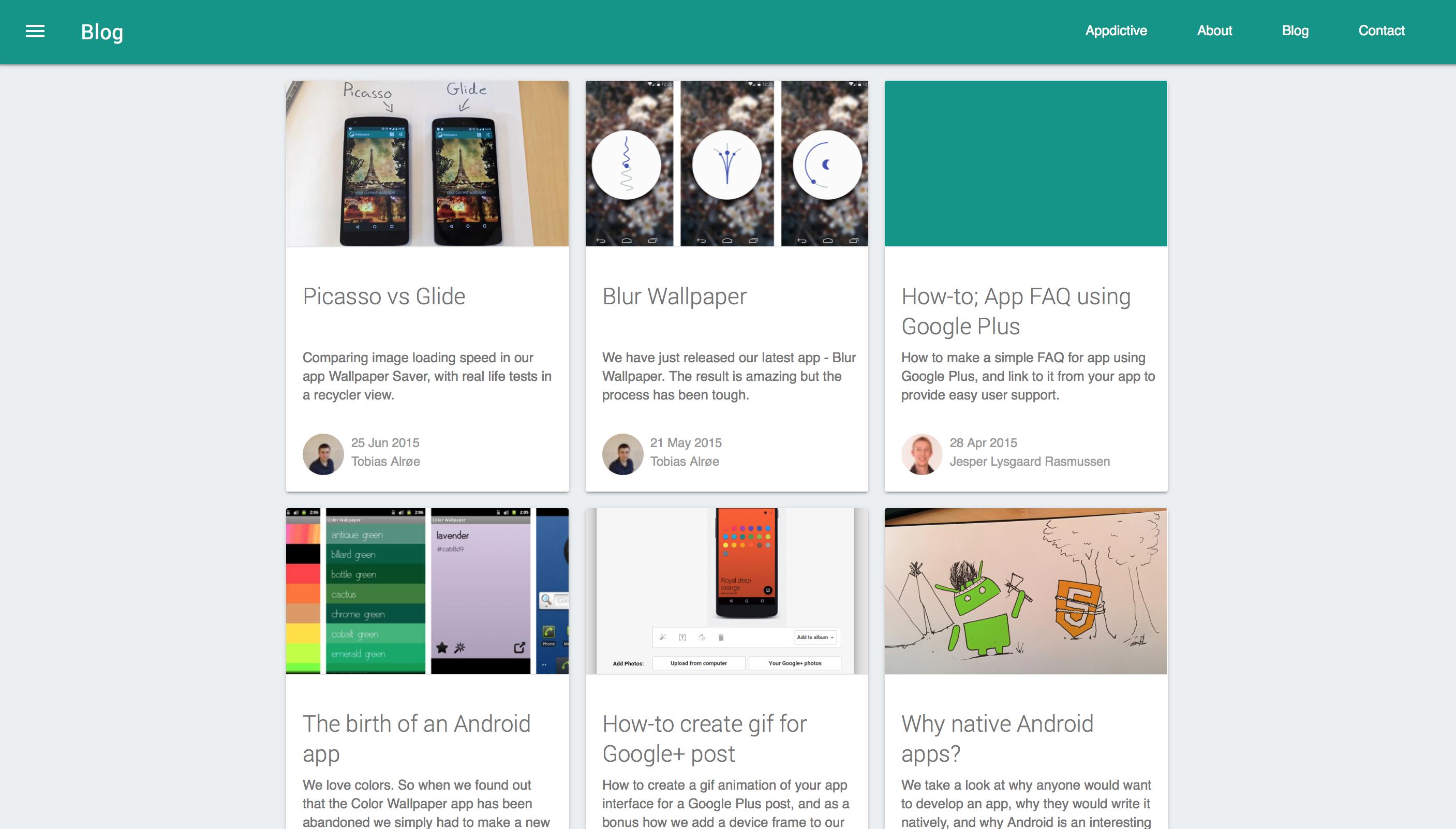Open the Blur Wallpaper article title
Screen dimensions: 1456x829
tap(674, 297)
